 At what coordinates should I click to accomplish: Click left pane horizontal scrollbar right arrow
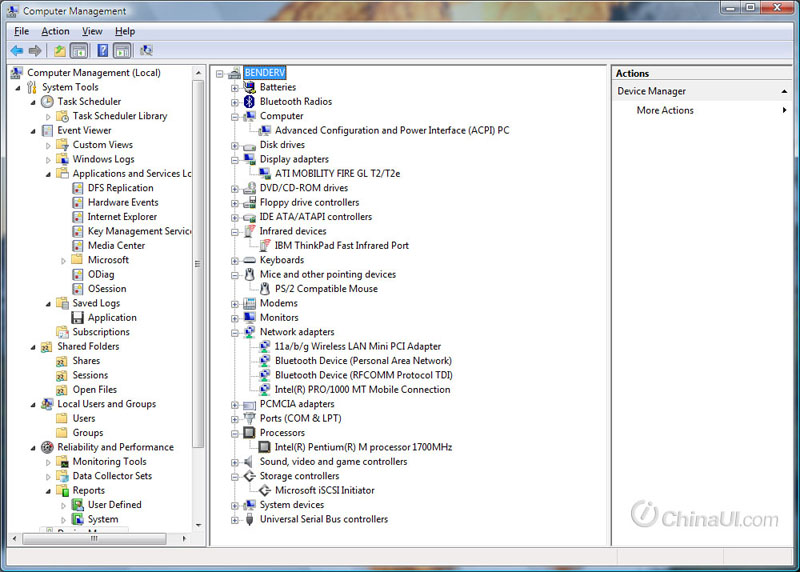[184, 538]
